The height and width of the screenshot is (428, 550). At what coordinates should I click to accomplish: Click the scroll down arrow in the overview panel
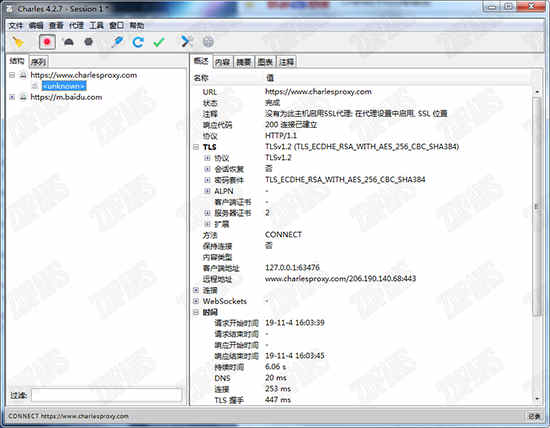click(537, 399)
